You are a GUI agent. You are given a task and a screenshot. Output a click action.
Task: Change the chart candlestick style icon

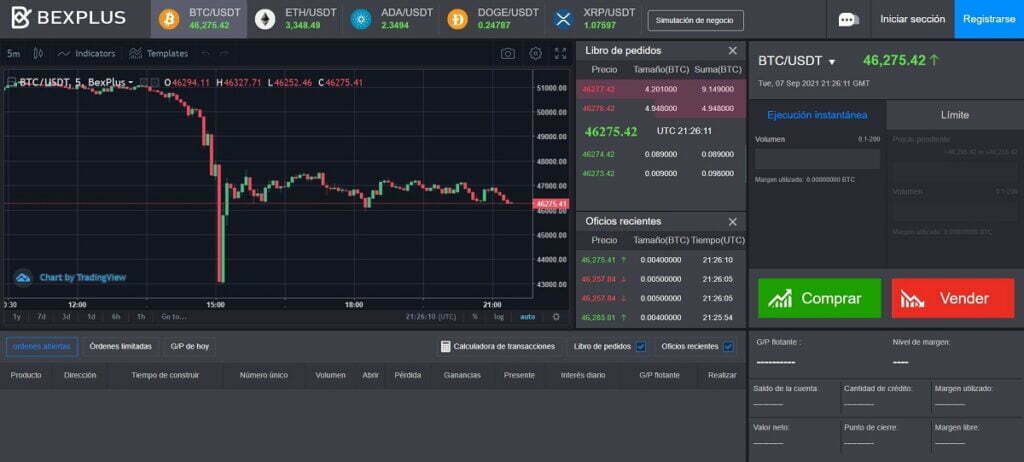[38, 54]
